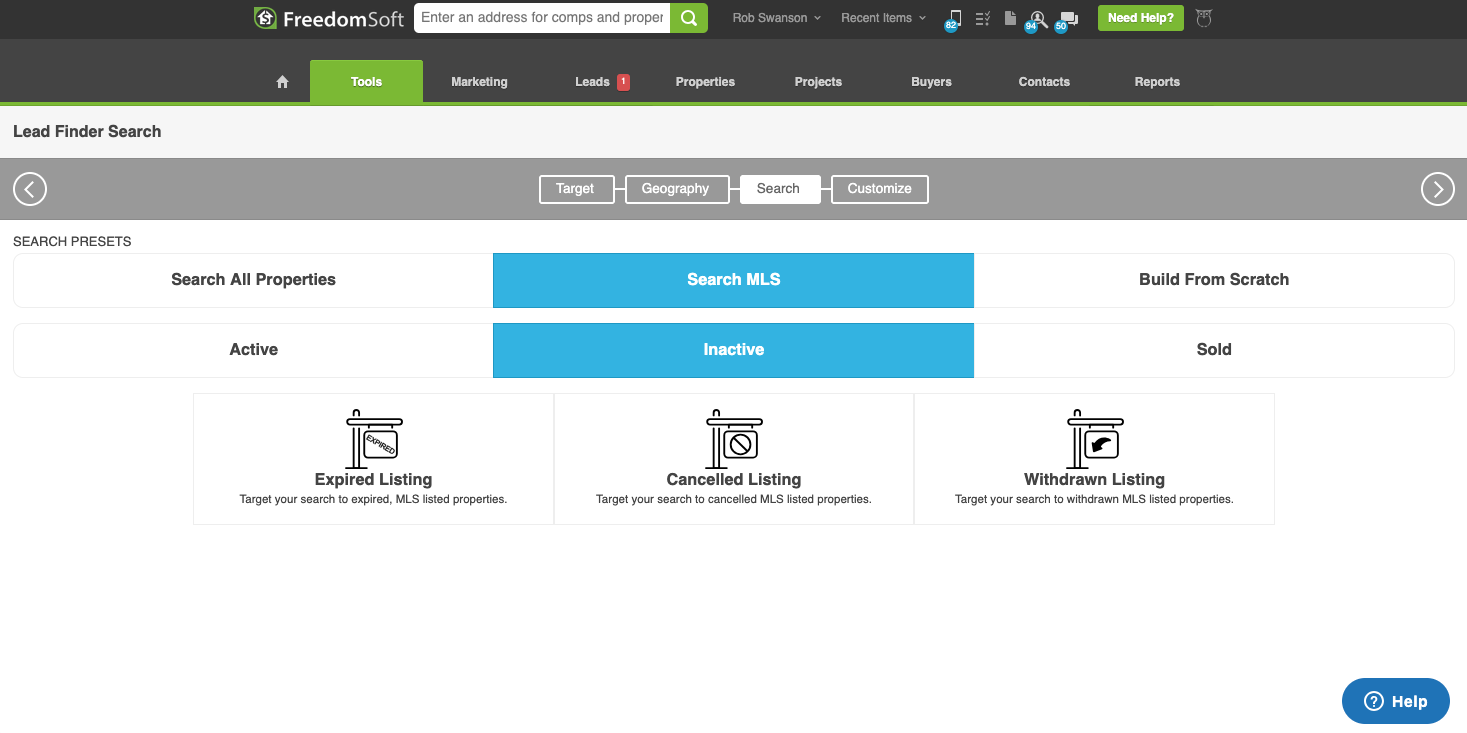Viewport: 1467px width, 733px height.
Task: Open the mobile phone notifications icon
Action: 954,18
